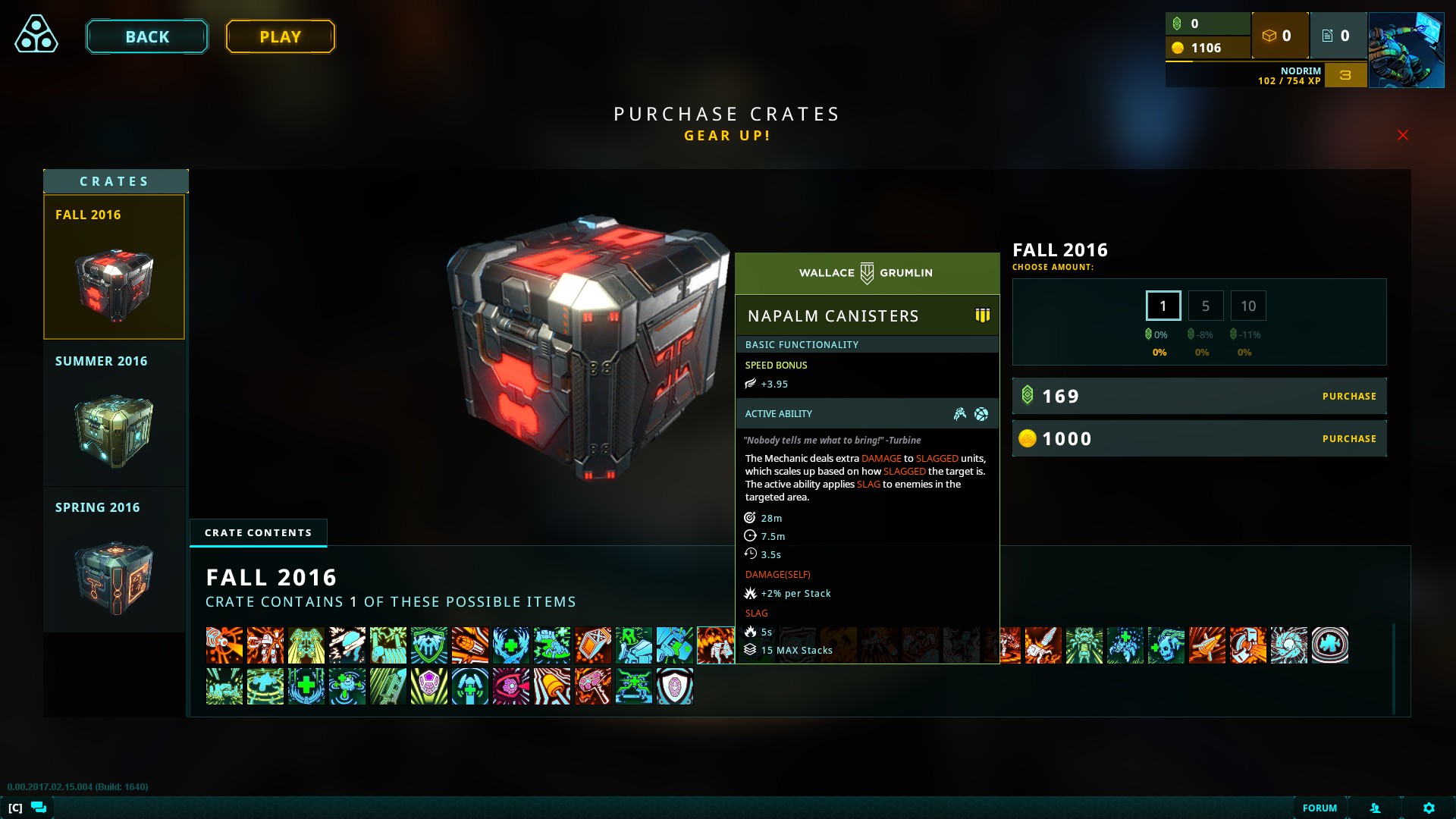Viewport: 1456px width, 819px height.
Task: Go BACK to the previous screen
Action: pos(147,36)
